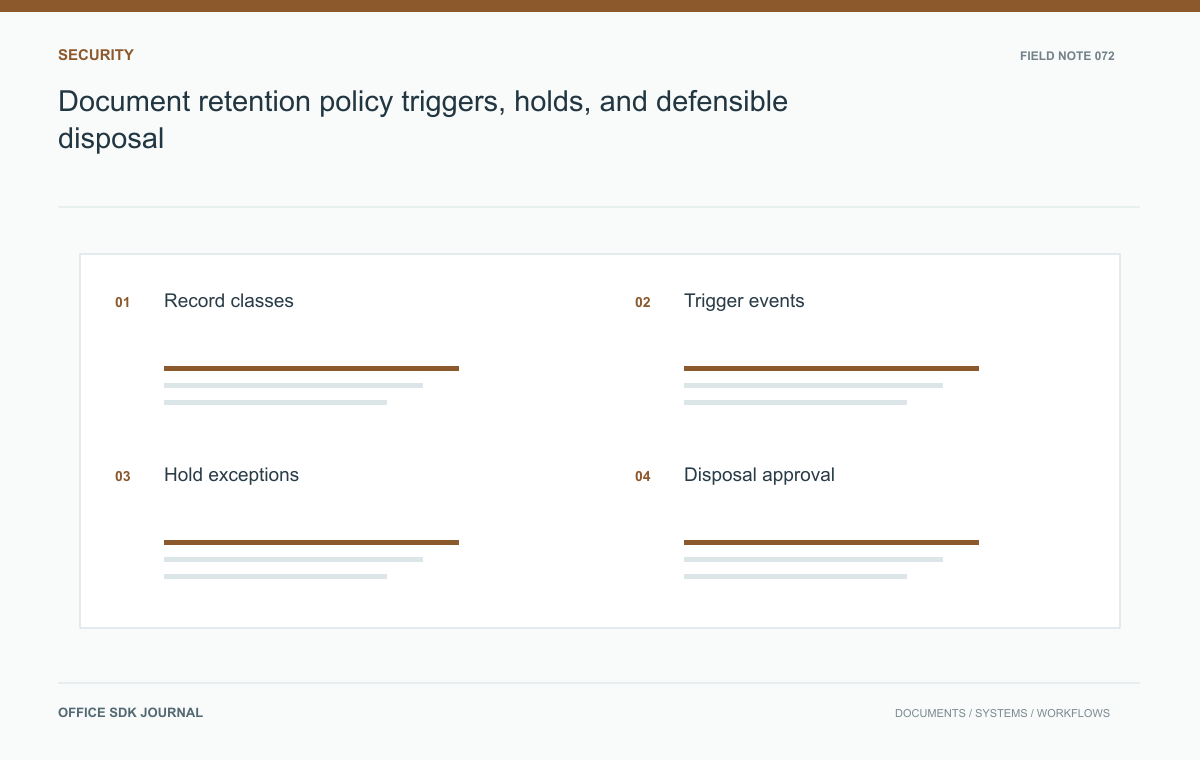This screenshot has height=760, width=1200.
Task: Click the OFFICE SDK JOURNAL footer text
Action: 130,713
